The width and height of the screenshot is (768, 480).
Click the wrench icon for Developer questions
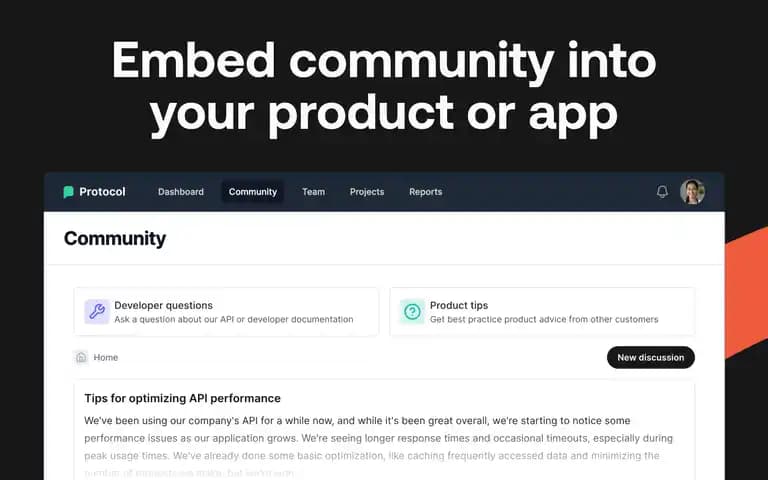click(x=96, y=312)
